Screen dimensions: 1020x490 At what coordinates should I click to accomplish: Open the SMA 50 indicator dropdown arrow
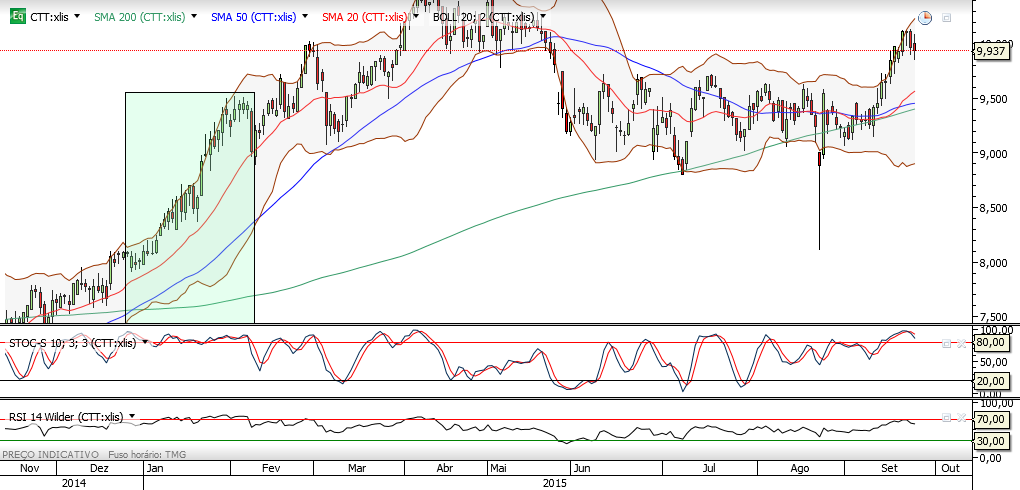[x=304, y=17]
